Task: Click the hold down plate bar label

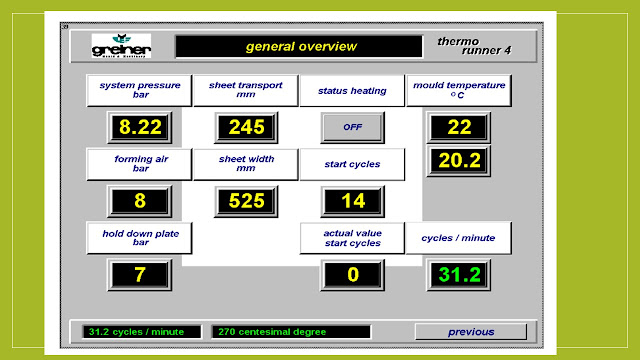Action: pyautogui.click(x=139, y=238)
